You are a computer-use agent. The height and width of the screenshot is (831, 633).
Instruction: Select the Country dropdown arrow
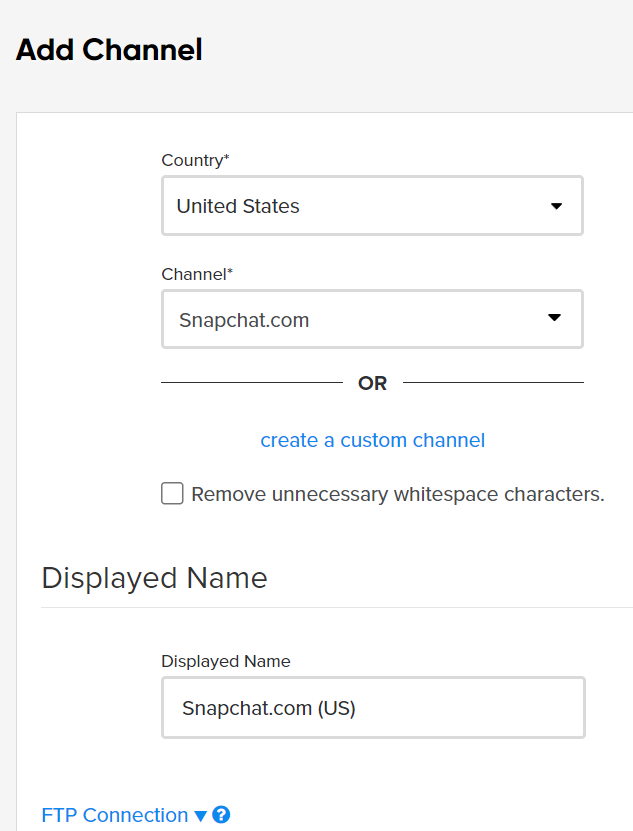point(557,205)
